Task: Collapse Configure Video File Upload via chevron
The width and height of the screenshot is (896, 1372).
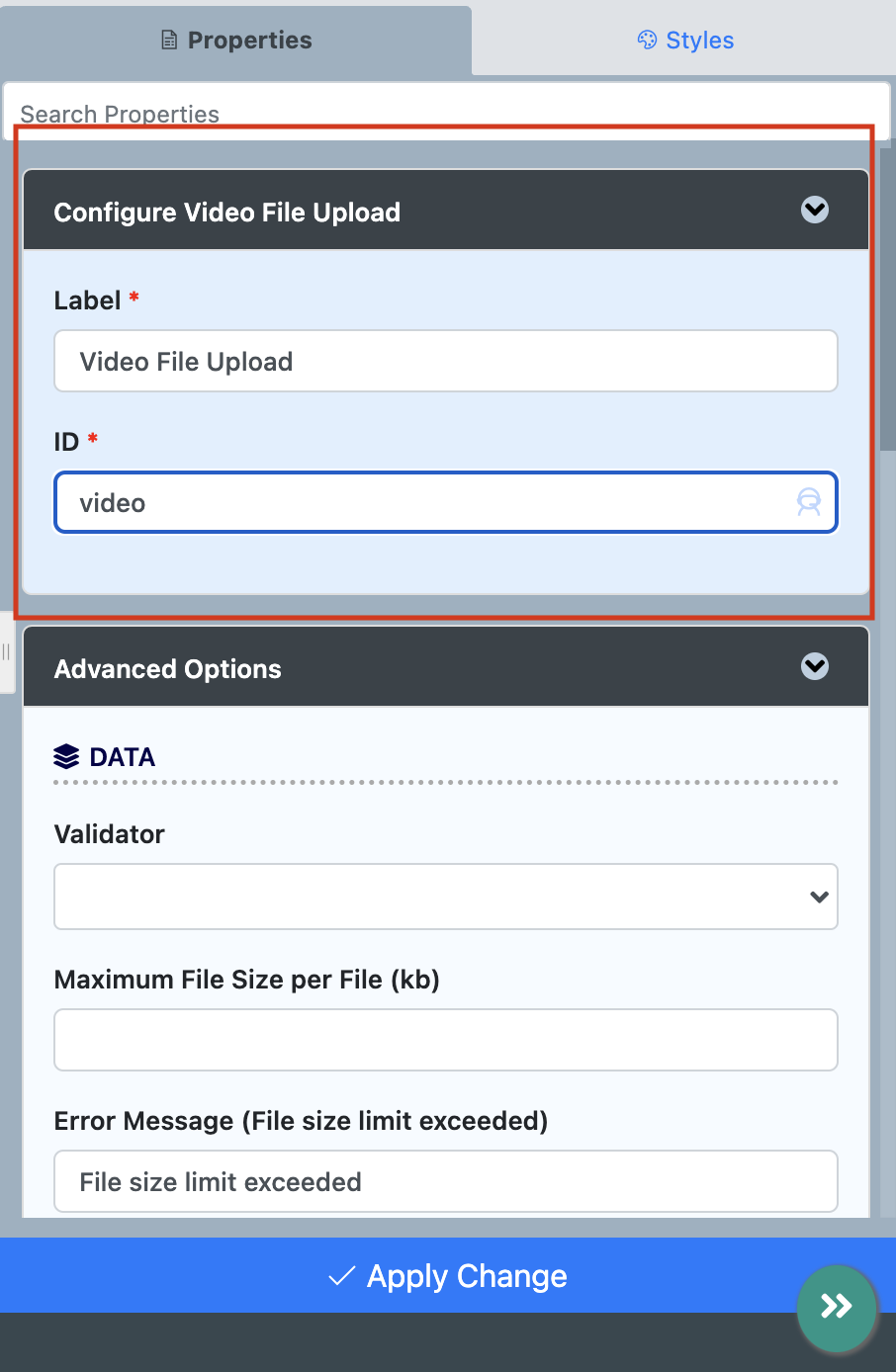Action: point(815,210)
